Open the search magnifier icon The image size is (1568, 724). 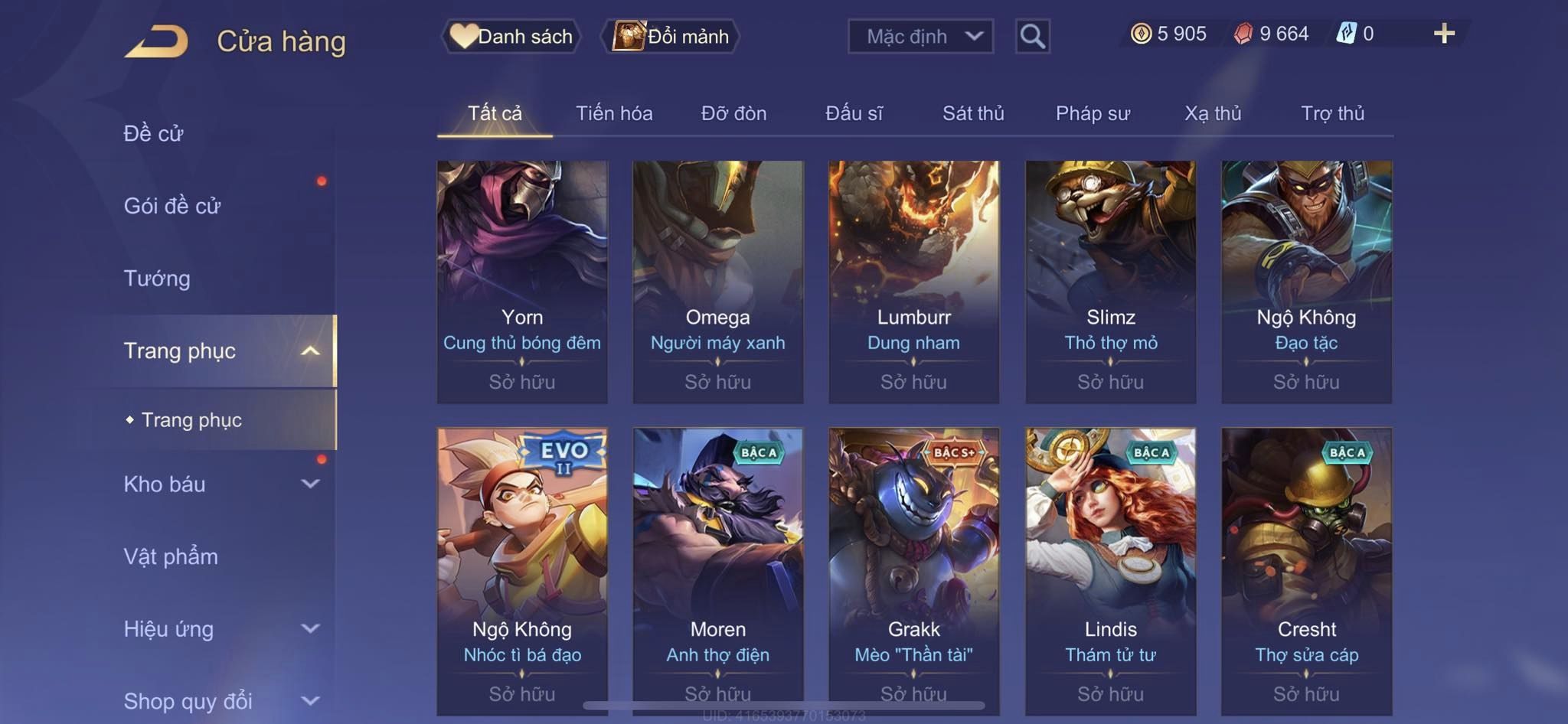click(x=1032, y=36)
